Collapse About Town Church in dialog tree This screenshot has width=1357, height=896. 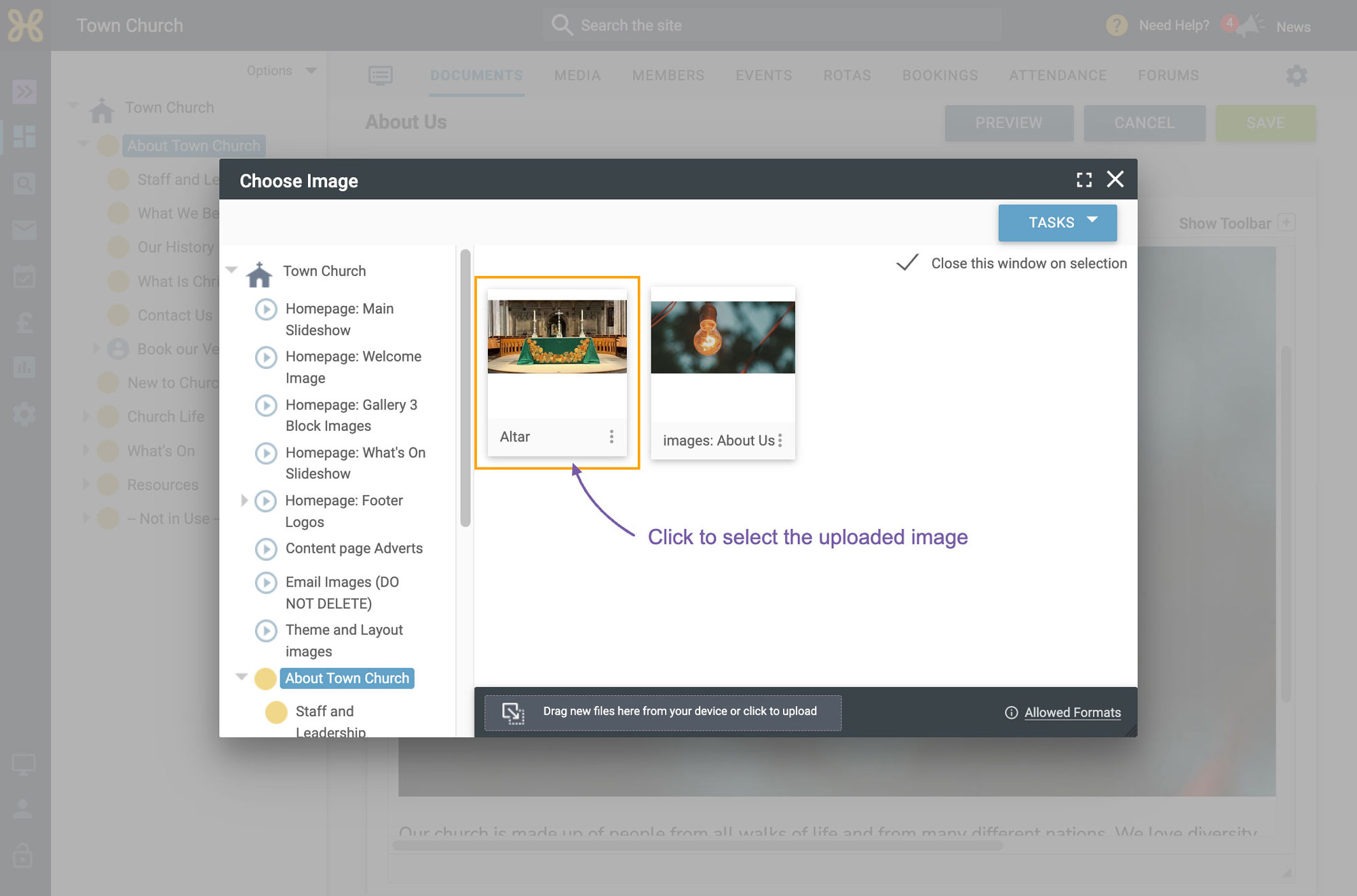point(241,677)
